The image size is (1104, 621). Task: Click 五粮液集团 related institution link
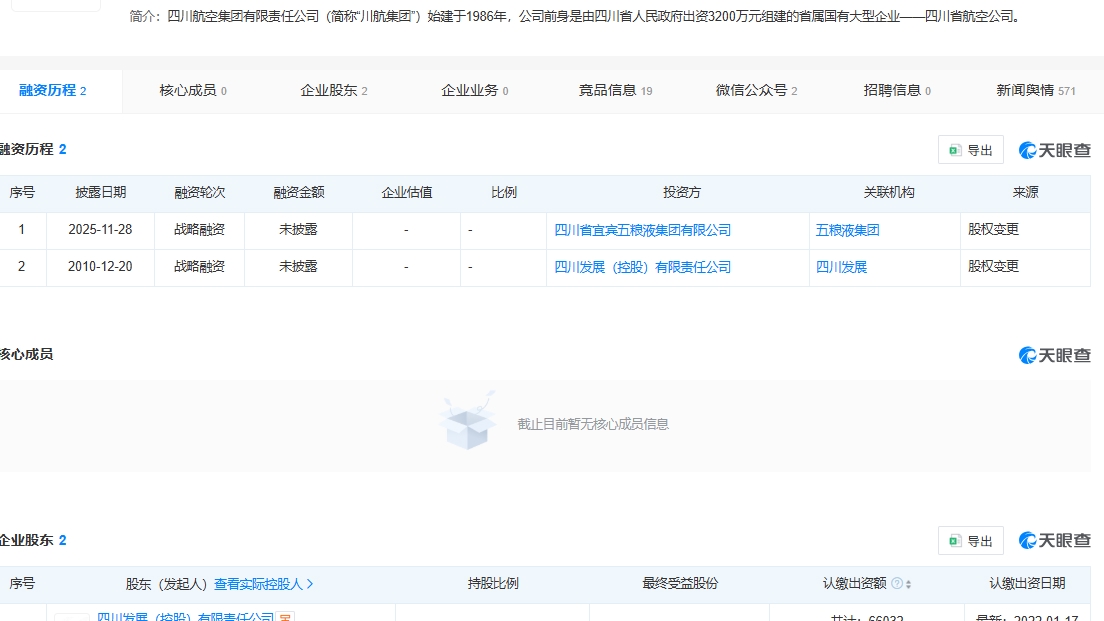(x=847, y=230)
